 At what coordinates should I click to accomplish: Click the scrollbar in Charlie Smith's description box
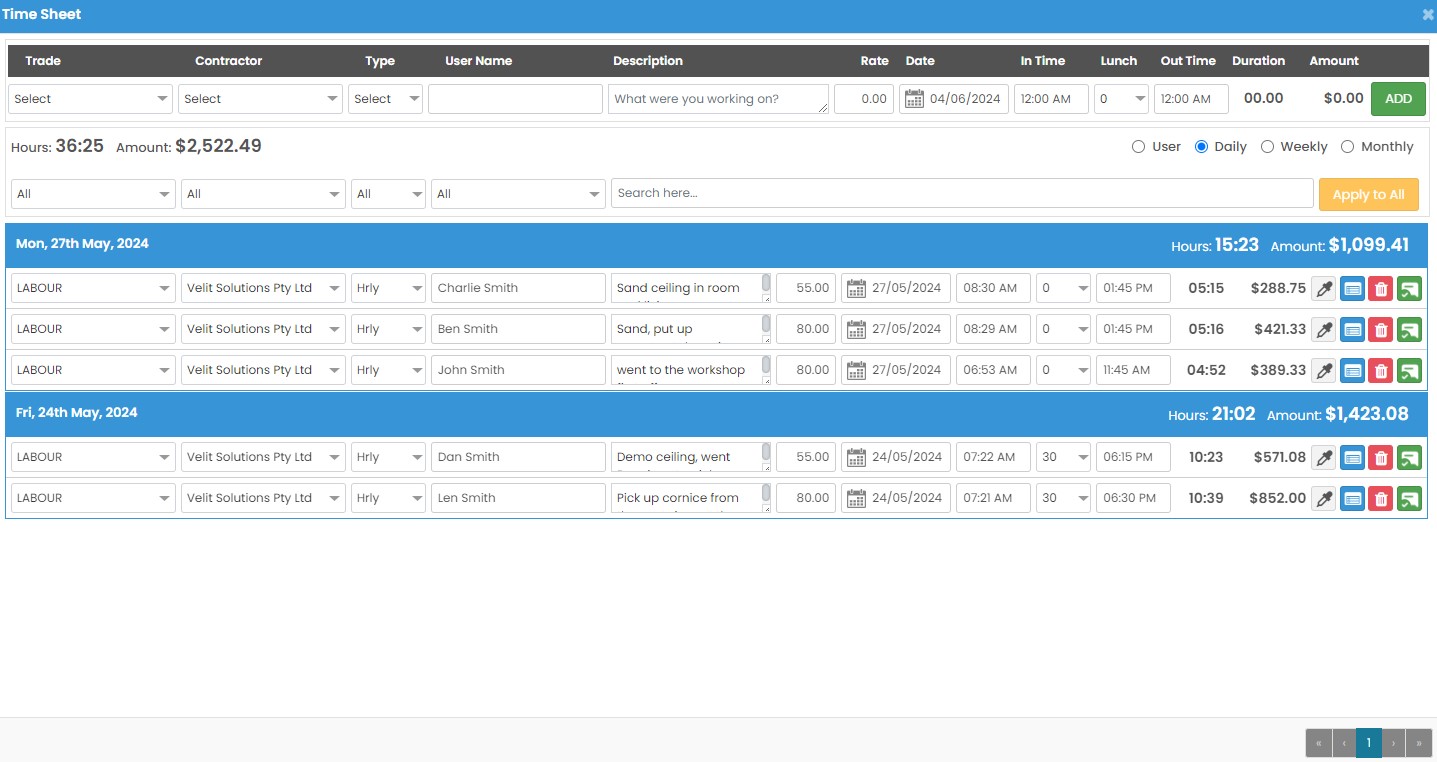766,283
